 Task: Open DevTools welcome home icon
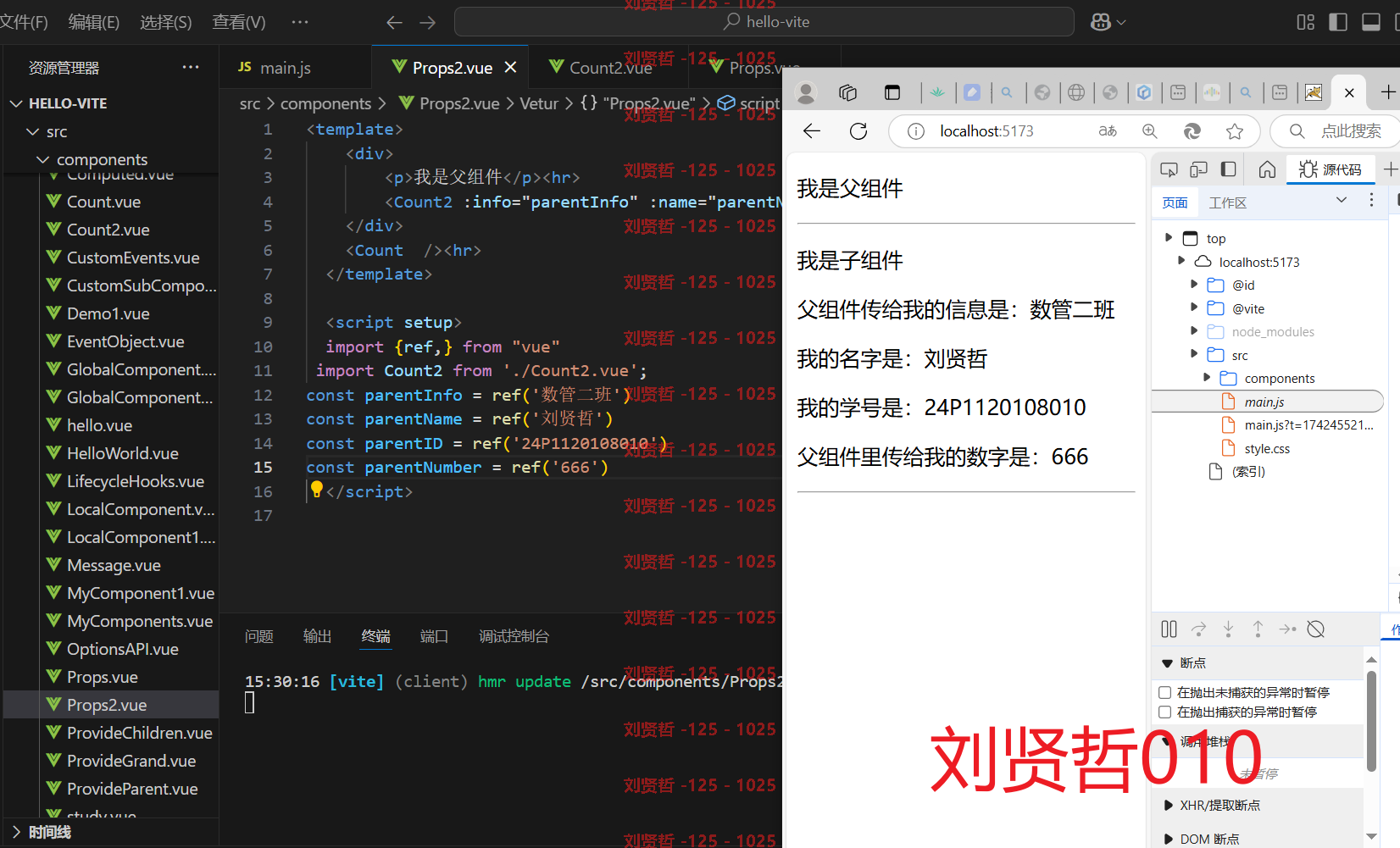[x=1267, y=169]
